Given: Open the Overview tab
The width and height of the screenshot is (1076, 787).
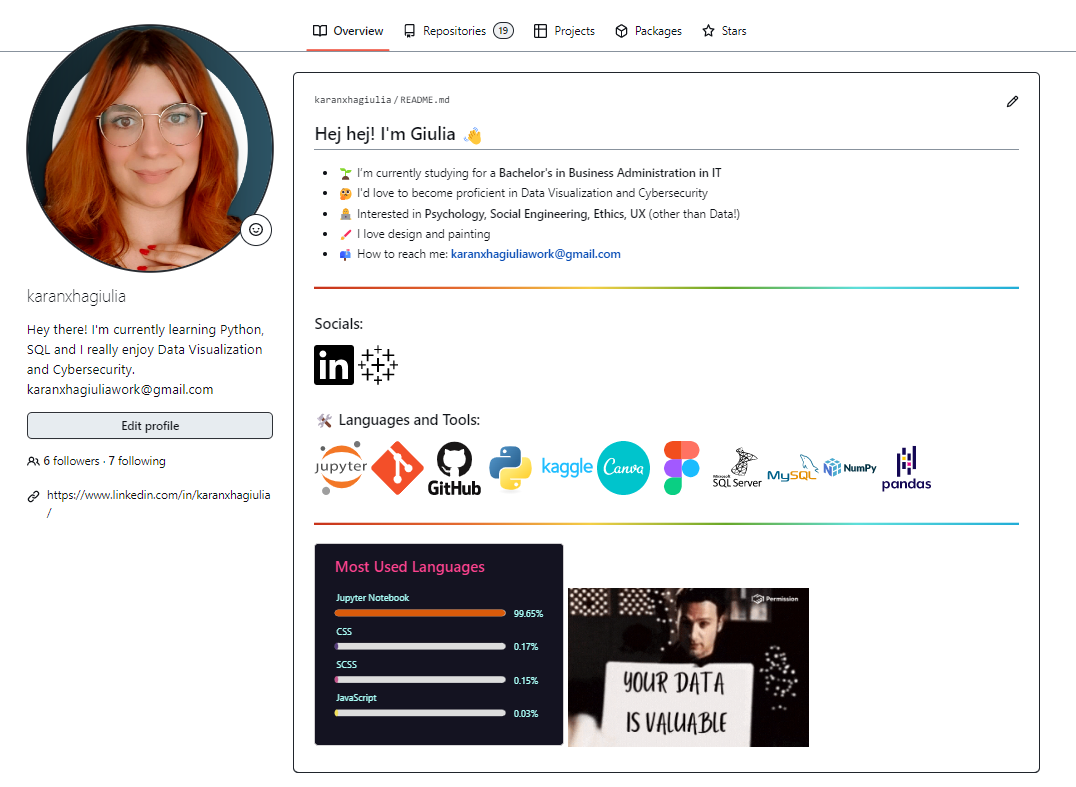Looking at the screenshot, I should coord(348,31).
